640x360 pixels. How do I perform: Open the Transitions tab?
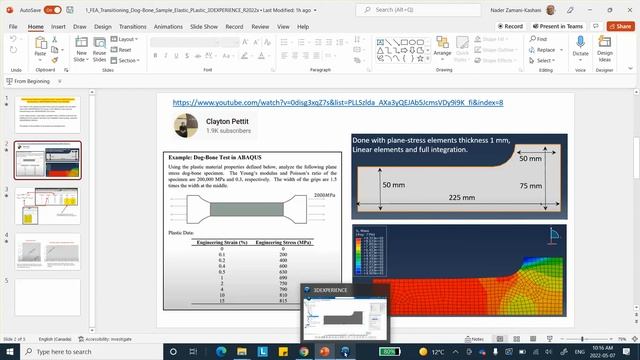(x=133, y=27)
